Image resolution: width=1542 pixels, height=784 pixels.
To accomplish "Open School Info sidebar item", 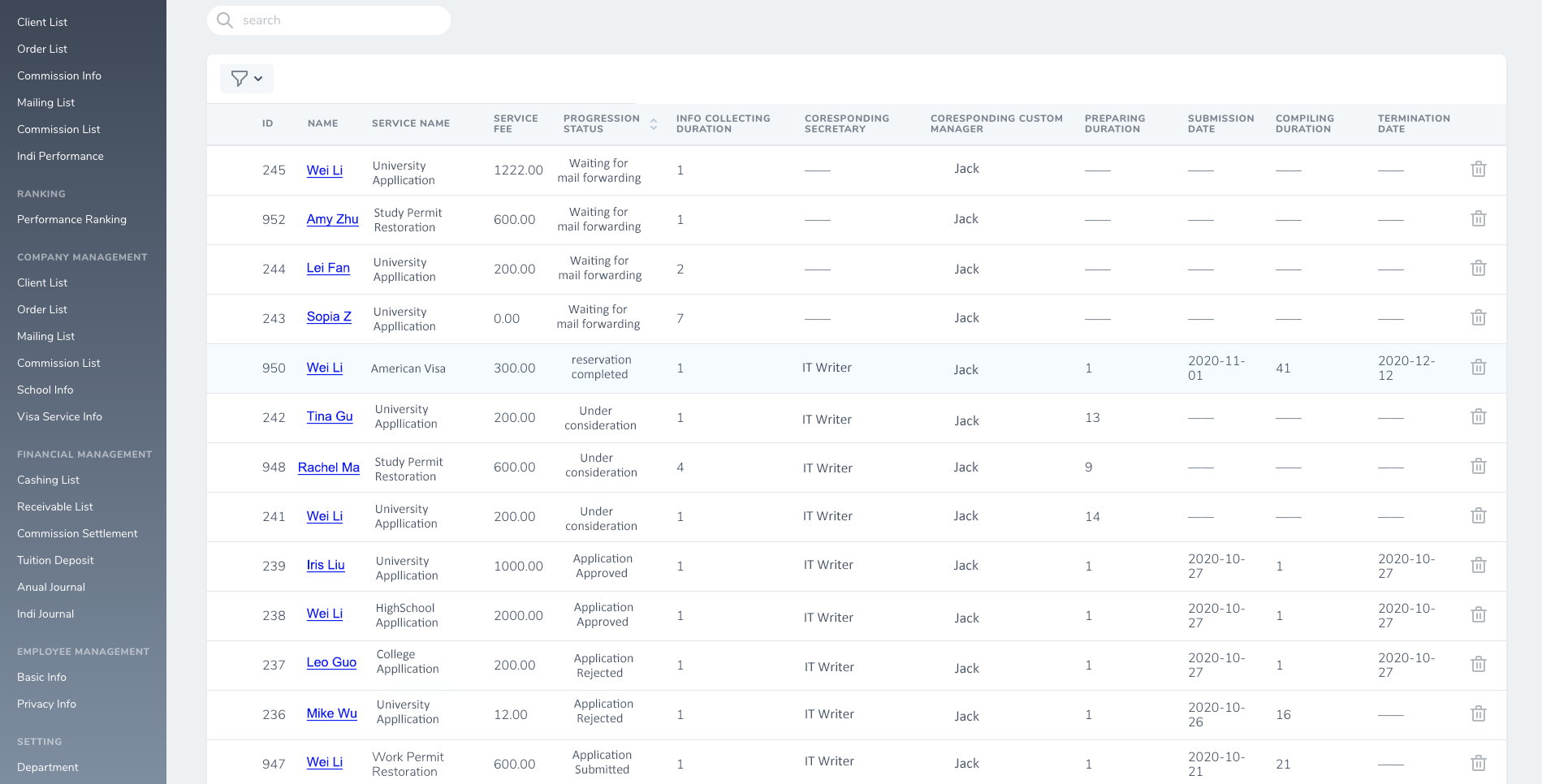I will [45, 390].
